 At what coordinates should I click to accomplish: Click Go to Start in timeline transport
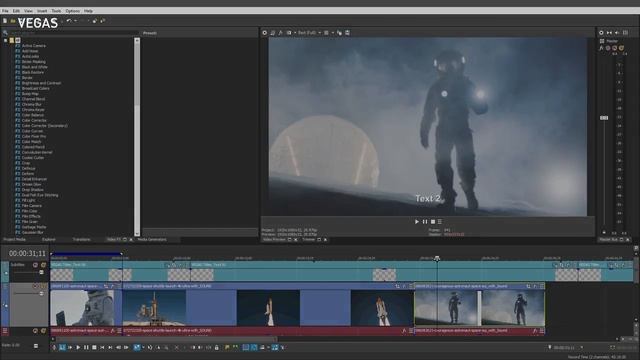(x=102, y=347)
